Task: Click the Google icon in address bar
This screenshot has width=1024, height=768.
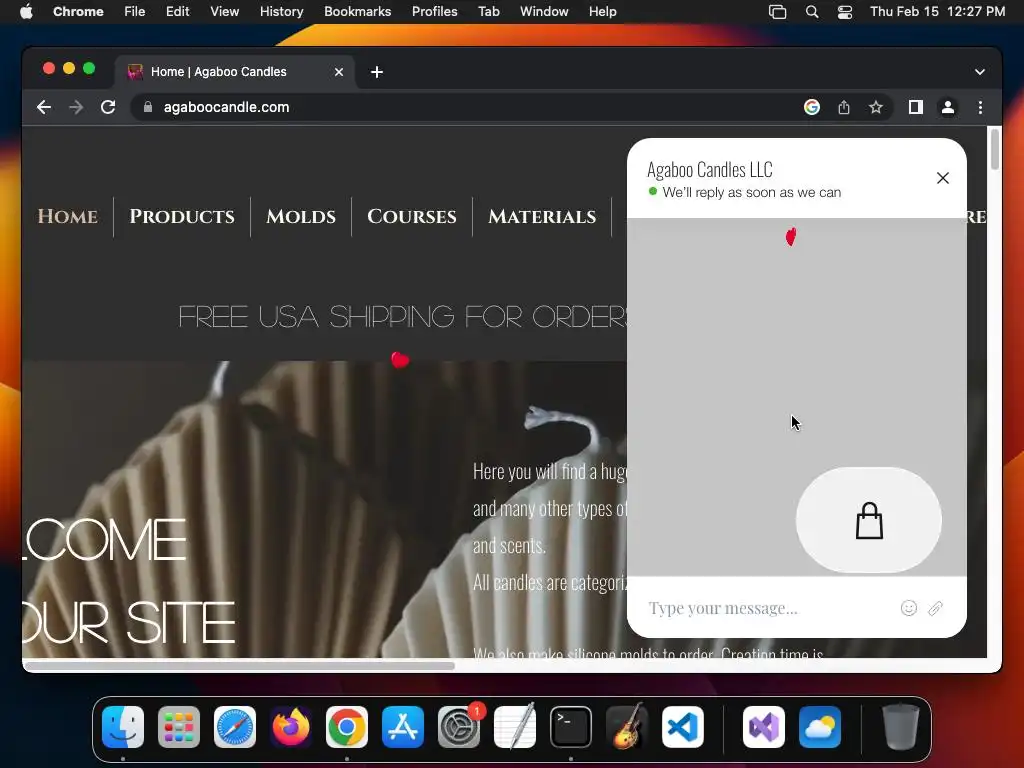Action: coord(812,107)
